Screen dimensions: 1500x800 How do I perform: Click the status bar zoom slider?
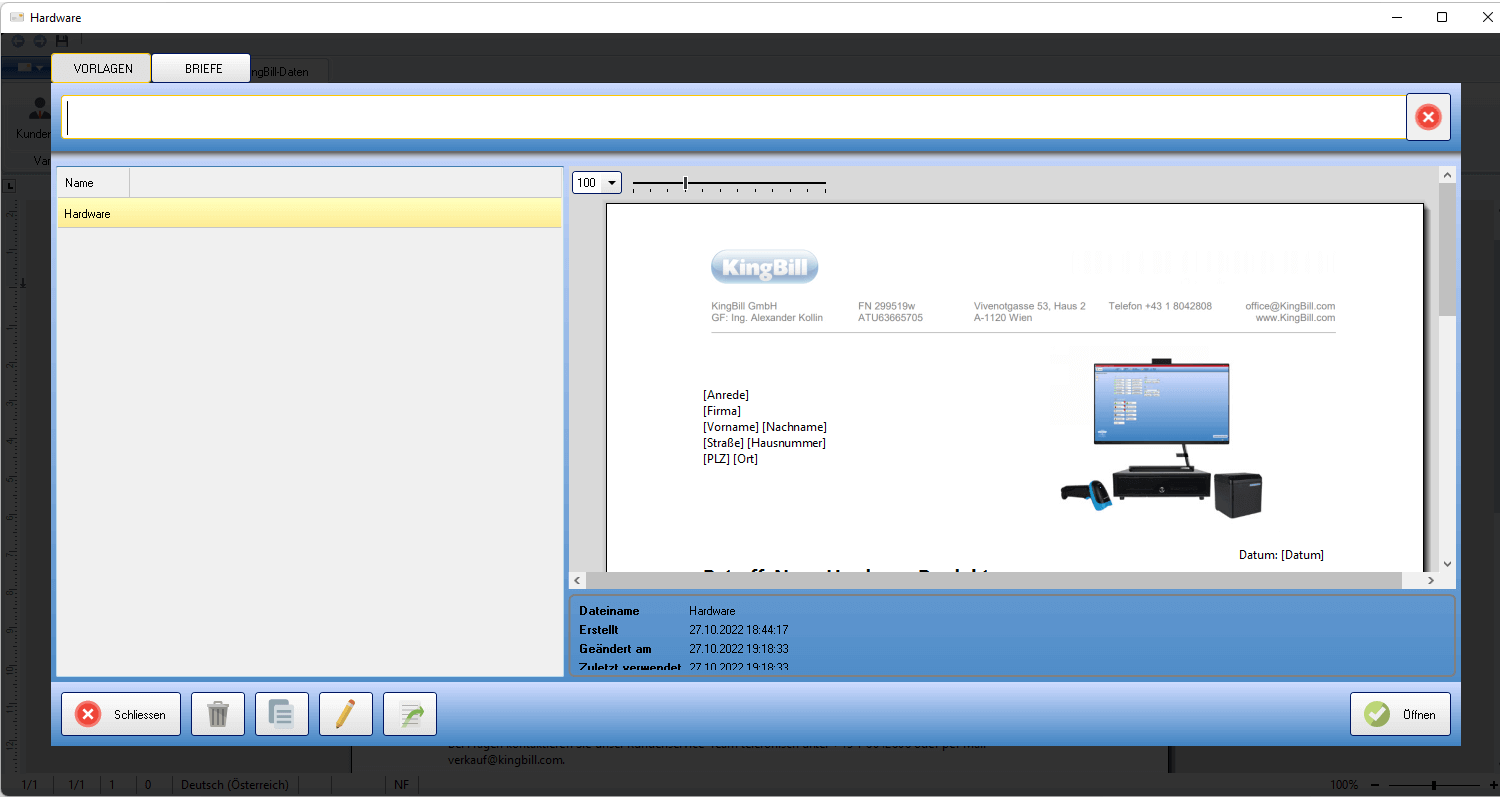click(x=1434, y=785)
